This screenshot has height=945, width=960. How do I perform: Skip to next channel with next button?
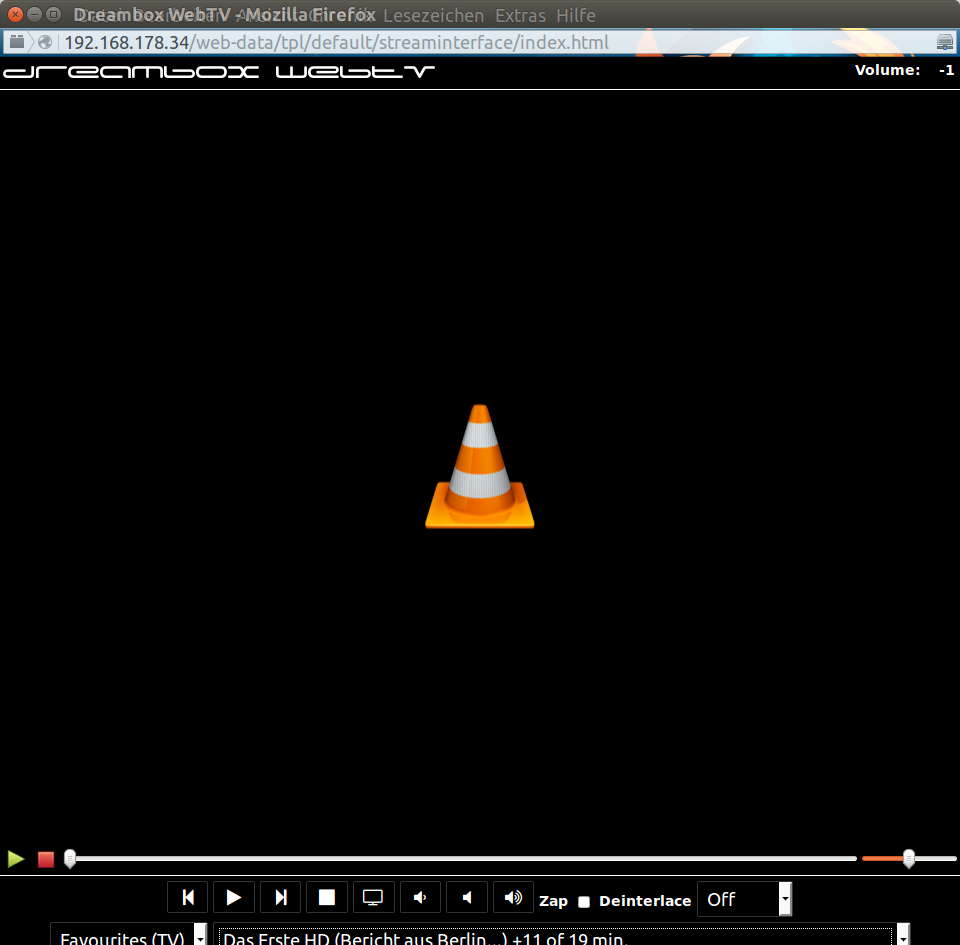pos(281,898)
